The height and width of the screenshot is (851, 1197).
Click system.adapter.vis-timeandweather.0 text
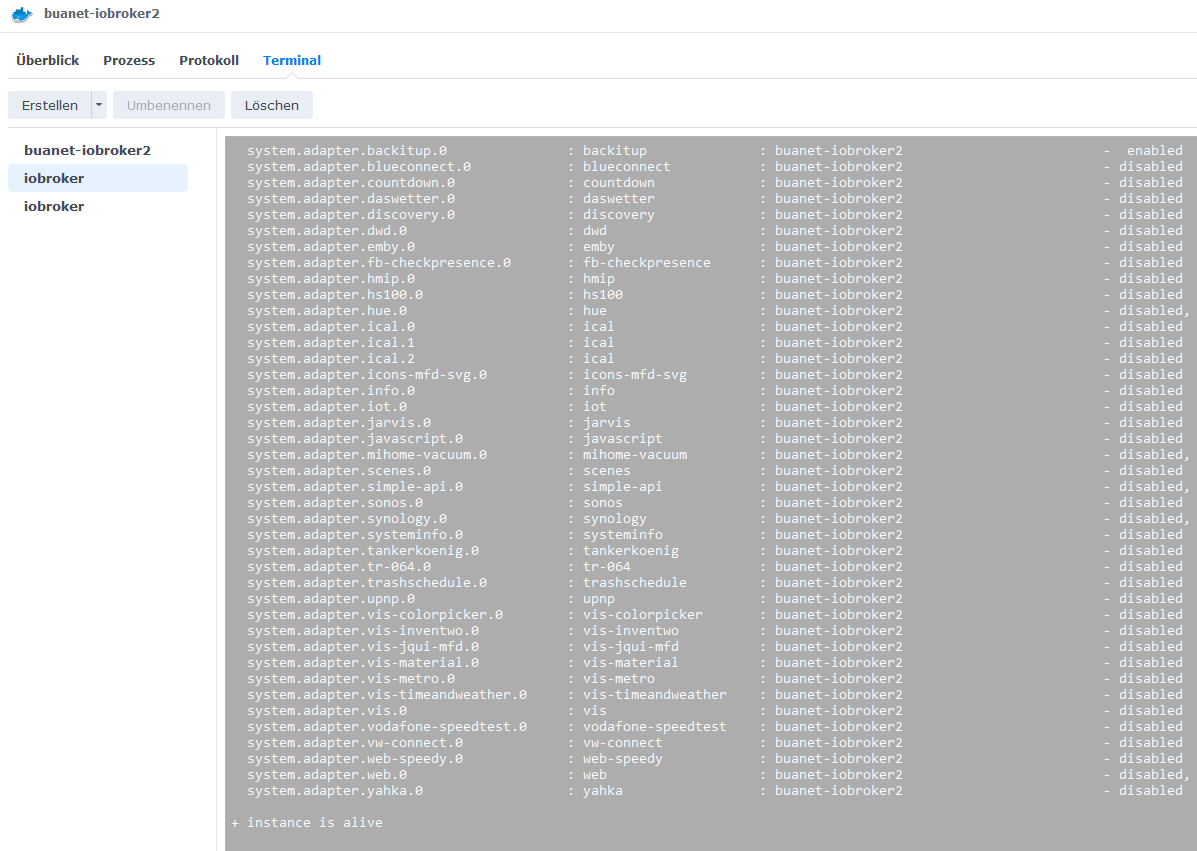point(387,695)
